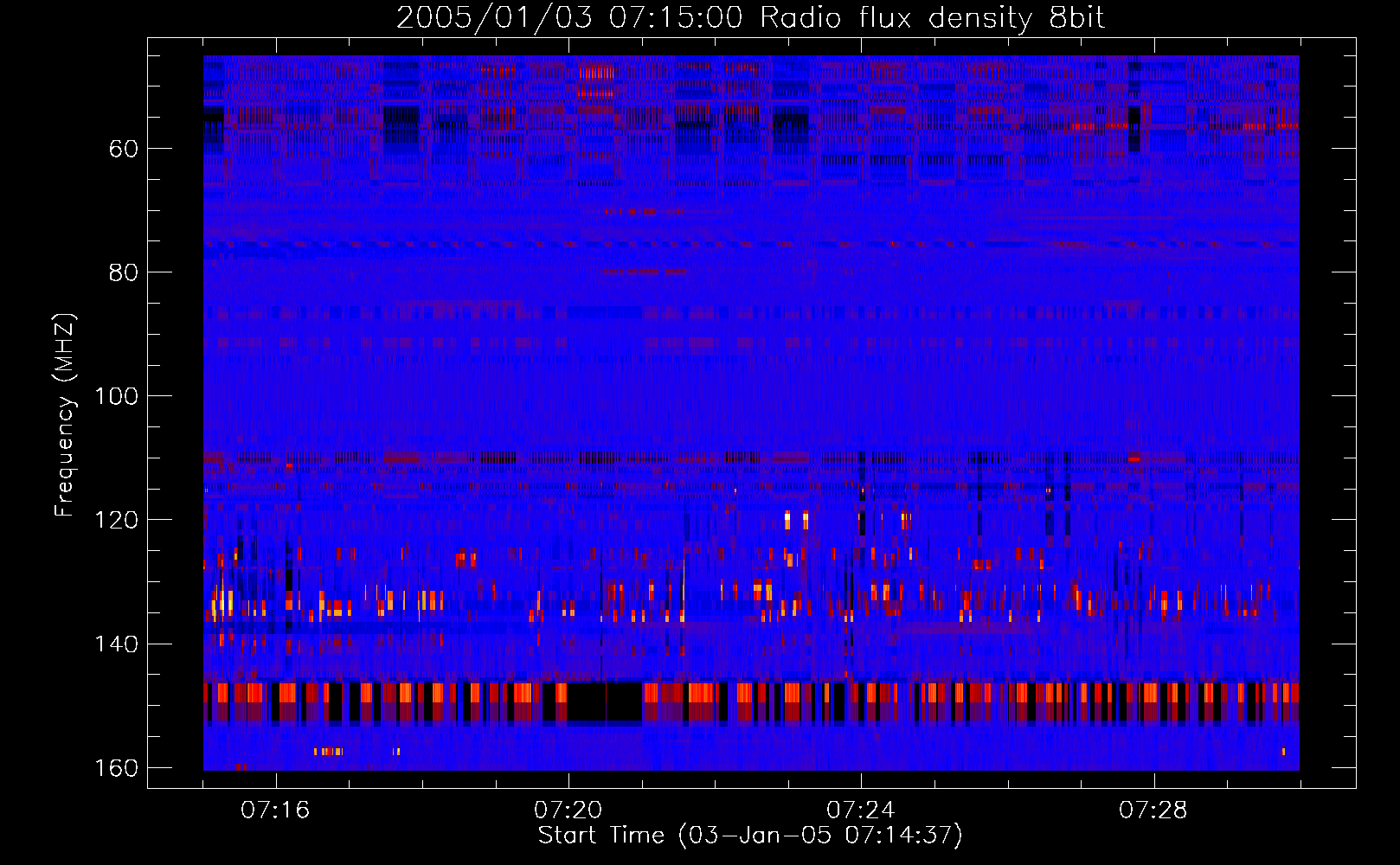
Task: Click the 100 frequency tick label
Action: pos(116,396)
